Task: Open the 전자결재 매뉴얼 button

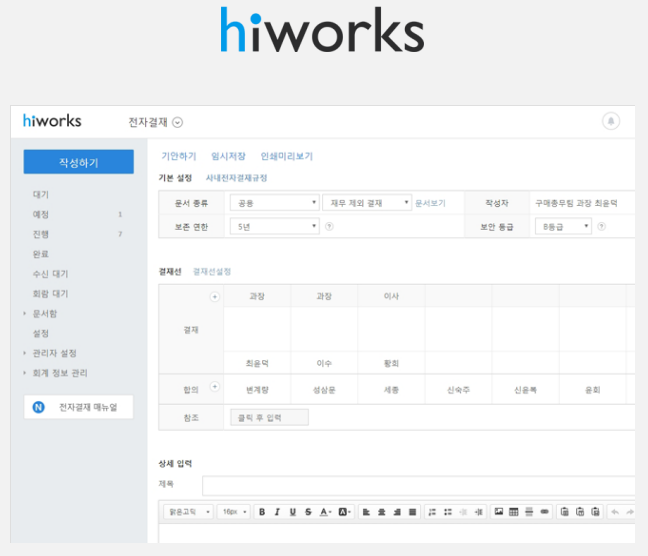Action: tap(79, 407)
